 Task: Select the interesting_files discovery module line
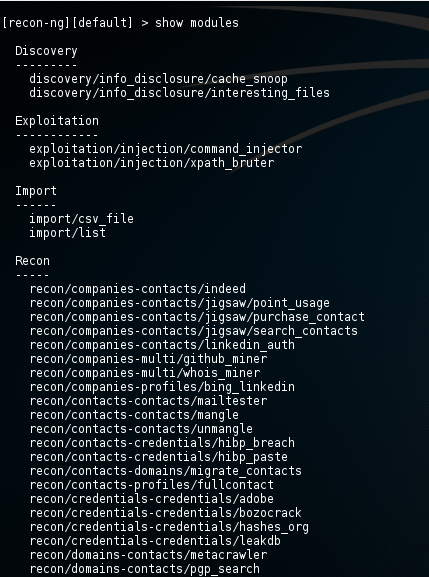(x=180, y=93)
